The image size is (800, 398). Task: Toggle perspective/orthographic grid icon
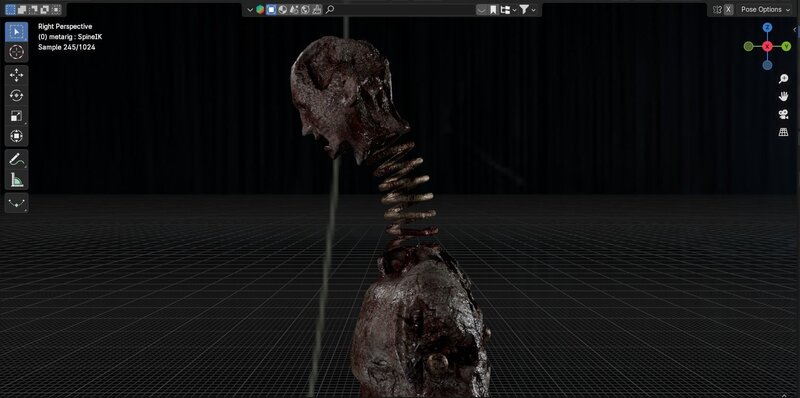tap(784, 132)
